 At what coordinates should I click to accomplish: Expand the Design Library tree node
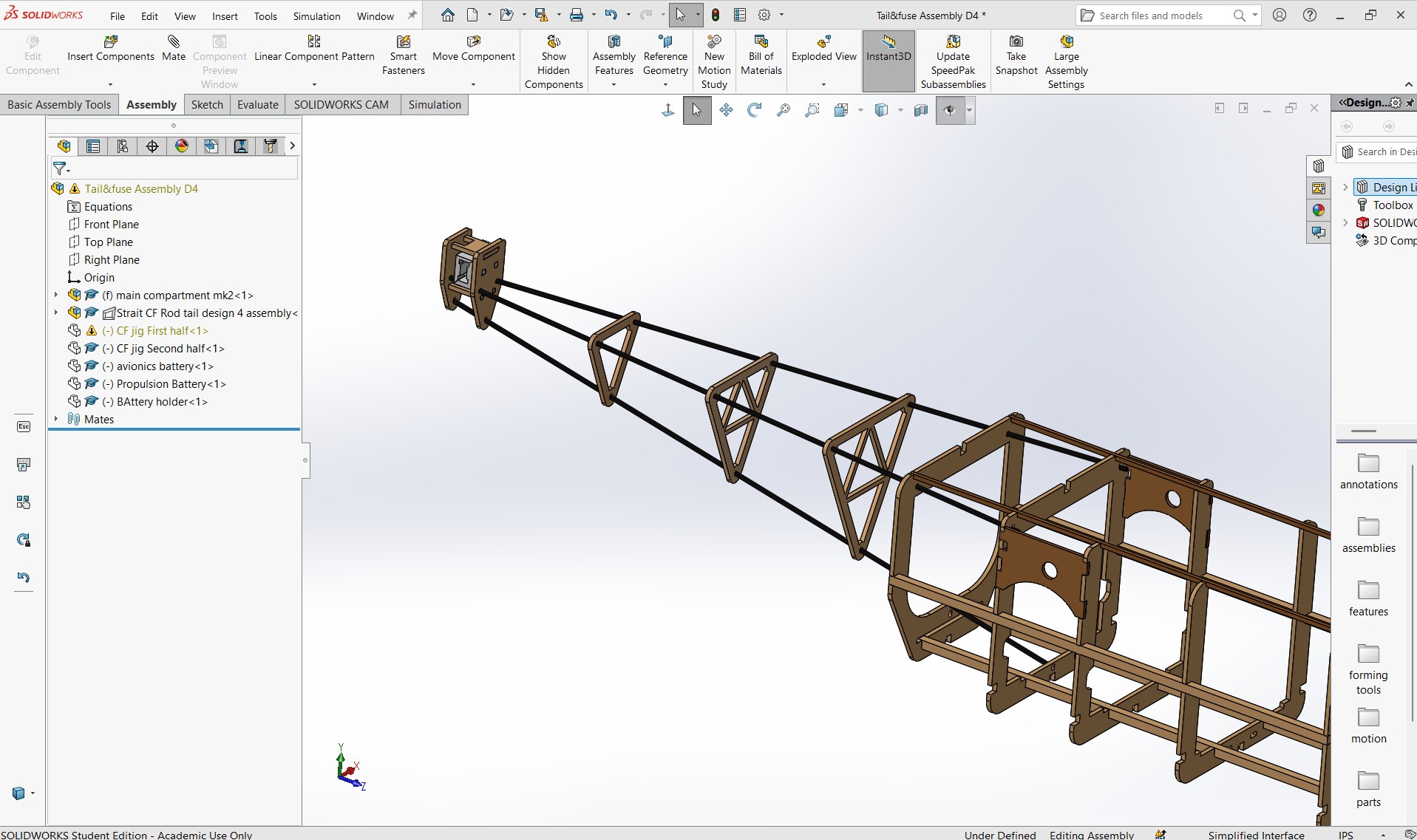[1345, 188]
